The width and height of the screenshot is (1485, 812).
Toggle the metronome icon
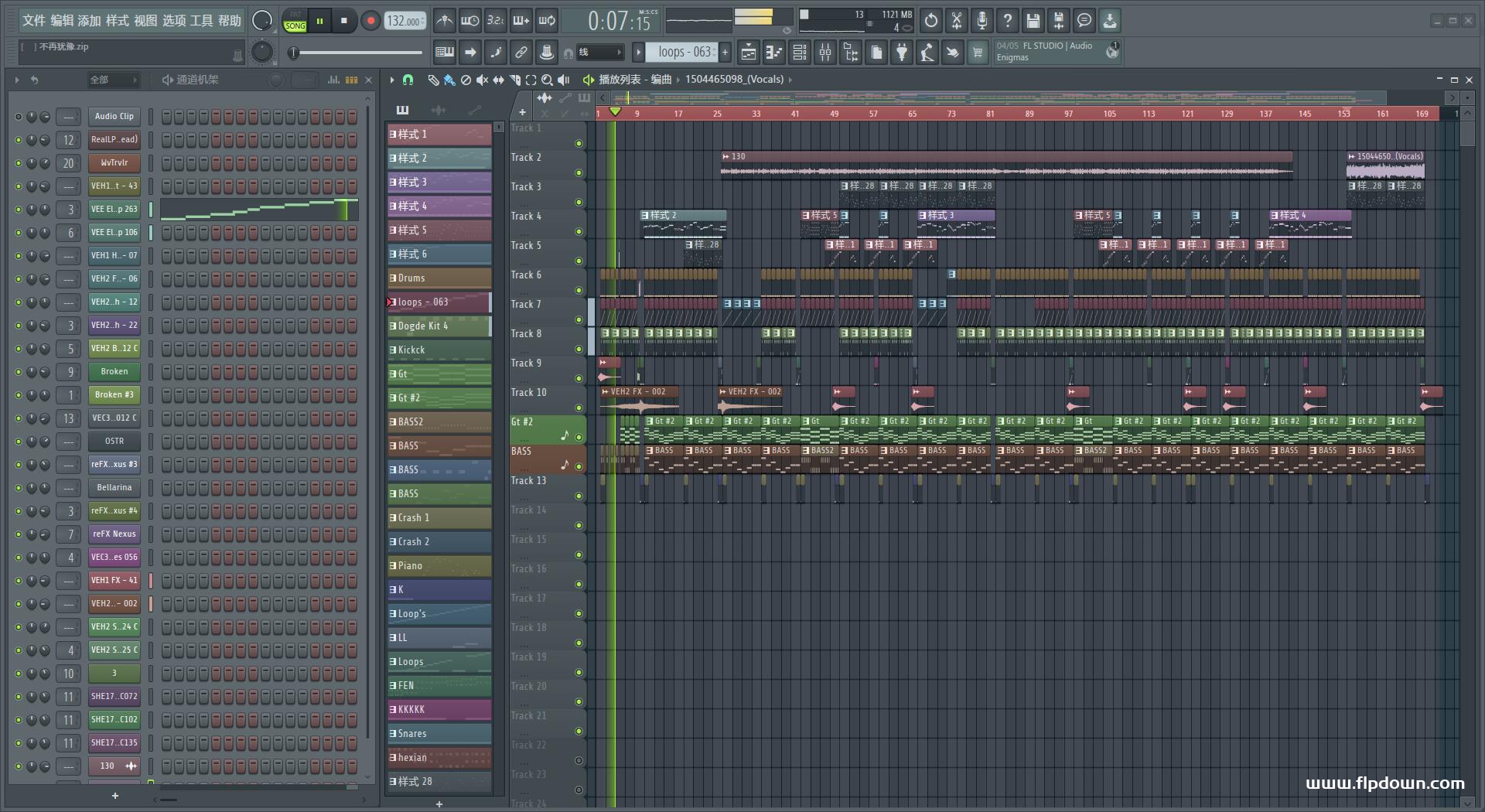coord(444,21)
